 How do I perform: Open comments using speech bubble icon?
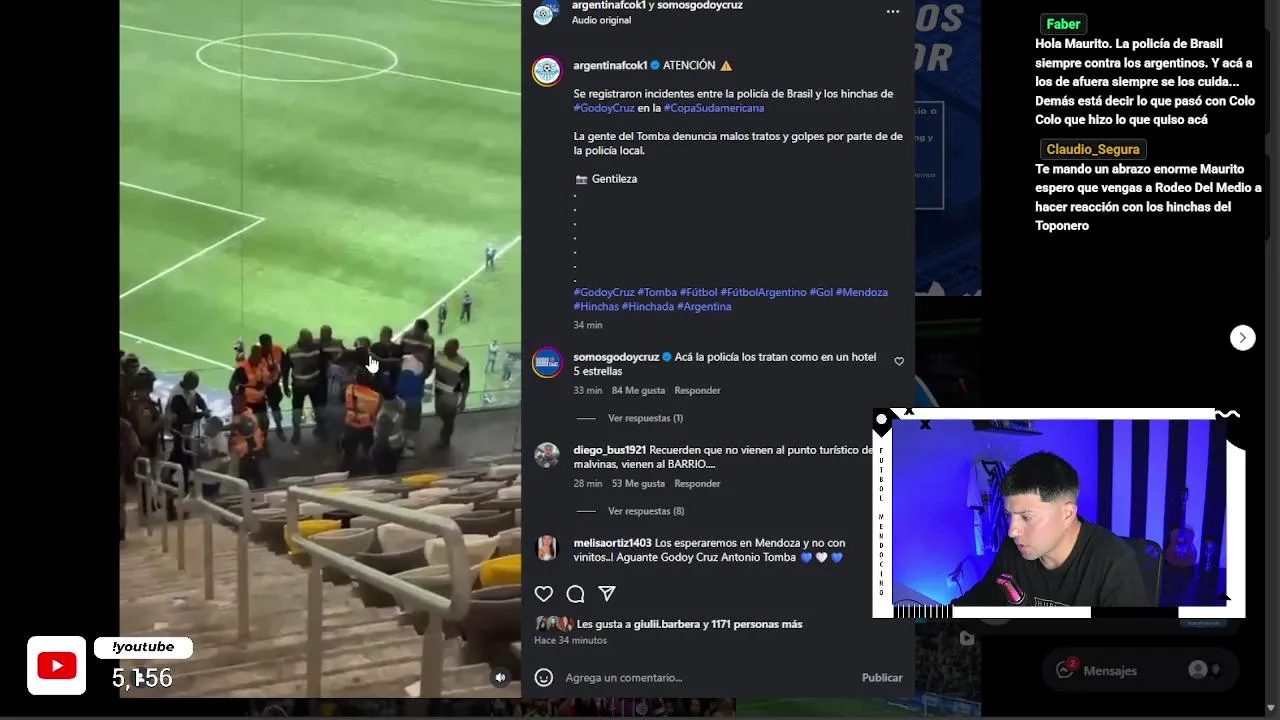(x=575, y=594)
